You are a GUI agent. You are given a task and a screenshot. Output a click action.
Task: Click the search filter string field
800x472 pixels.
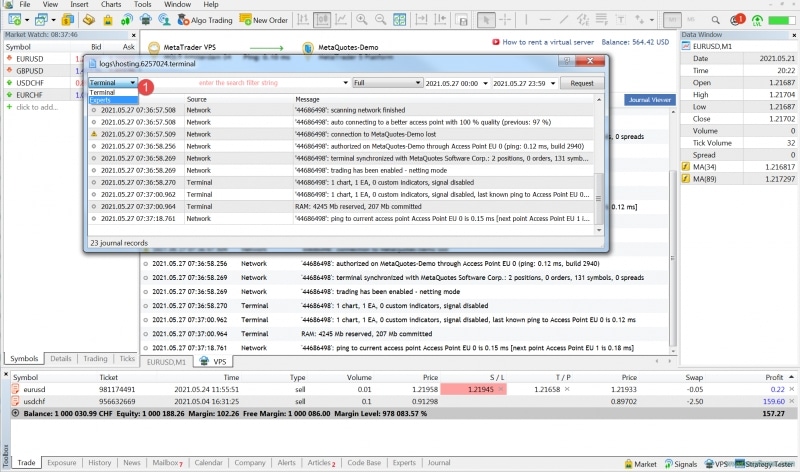pyautogui.click(x=238, y=83)
